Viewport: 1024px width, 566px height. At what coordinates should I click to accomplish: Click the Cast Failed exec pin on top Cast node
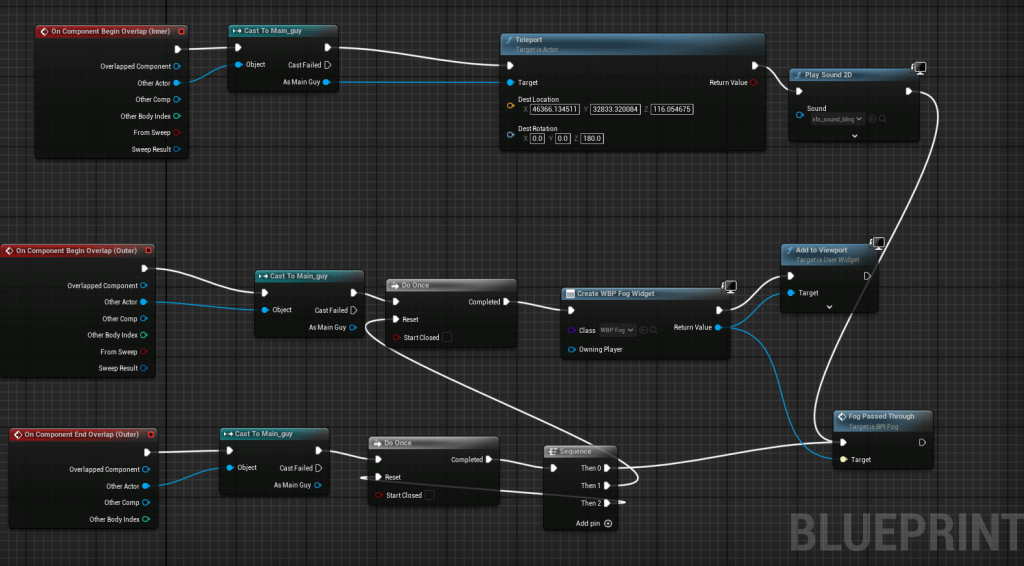[328, 65]
